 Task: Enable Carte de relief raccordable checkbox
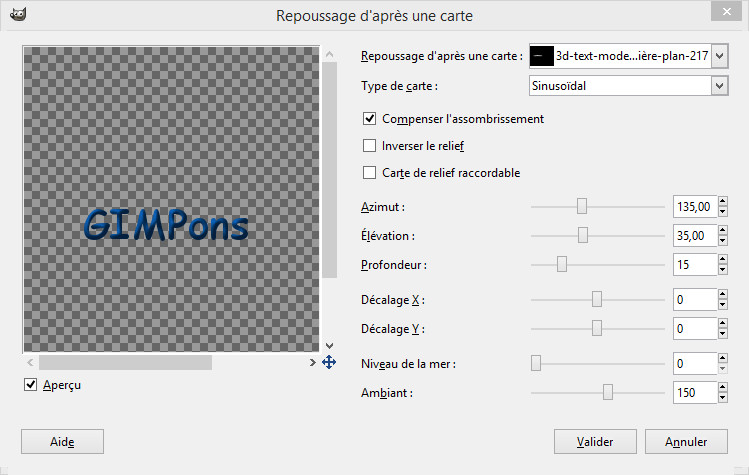(x=369, y=173)
